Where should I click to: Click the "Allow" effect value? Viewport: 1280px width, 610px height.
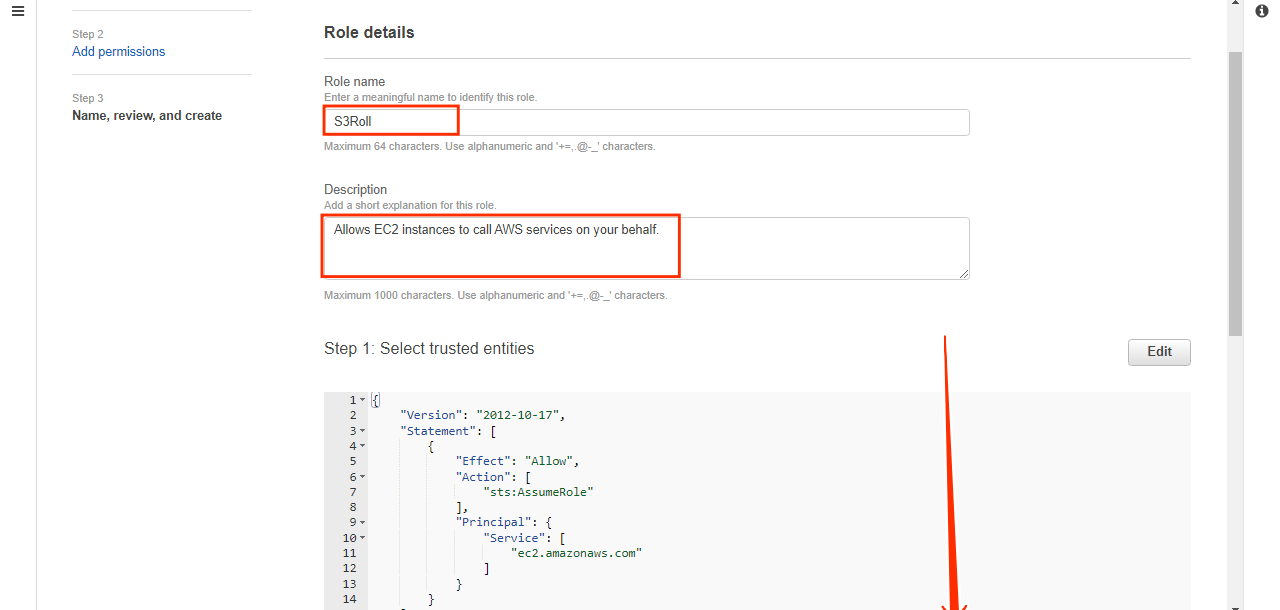549,461
